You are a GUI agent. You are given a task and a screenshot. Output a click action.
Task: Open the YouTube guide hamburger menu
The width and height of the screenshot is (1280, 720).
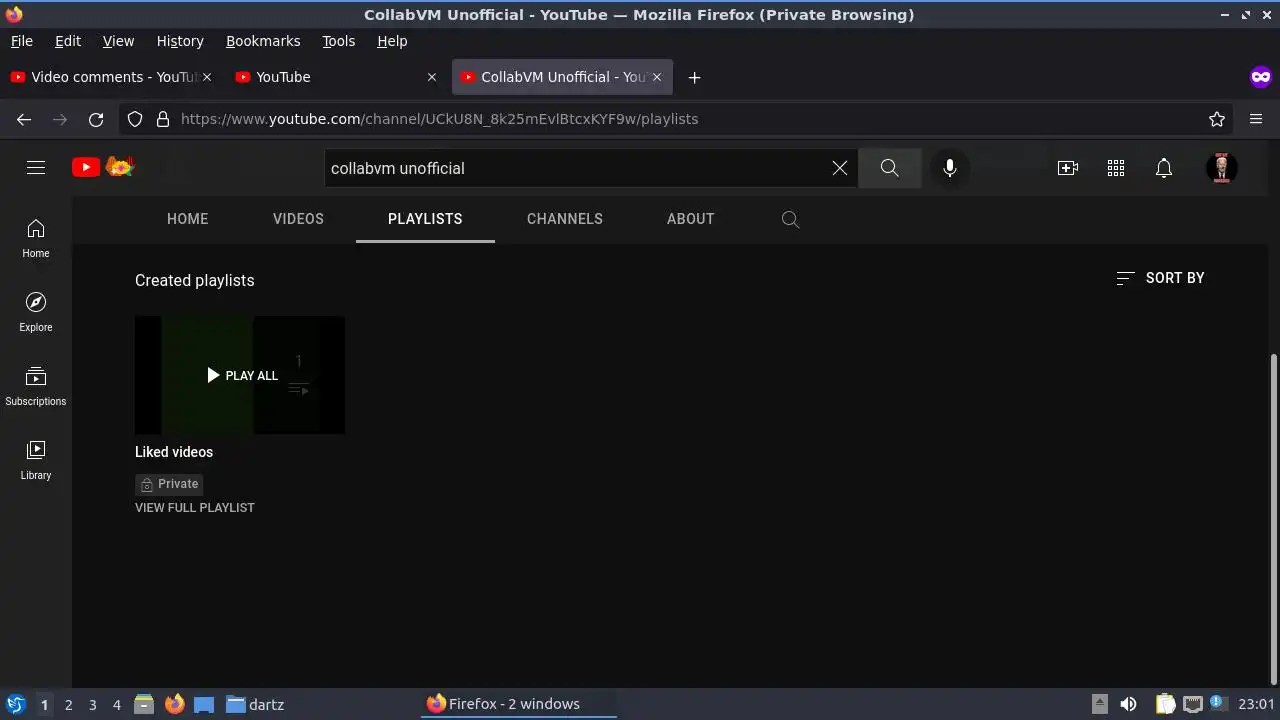(x=36, y=168)
